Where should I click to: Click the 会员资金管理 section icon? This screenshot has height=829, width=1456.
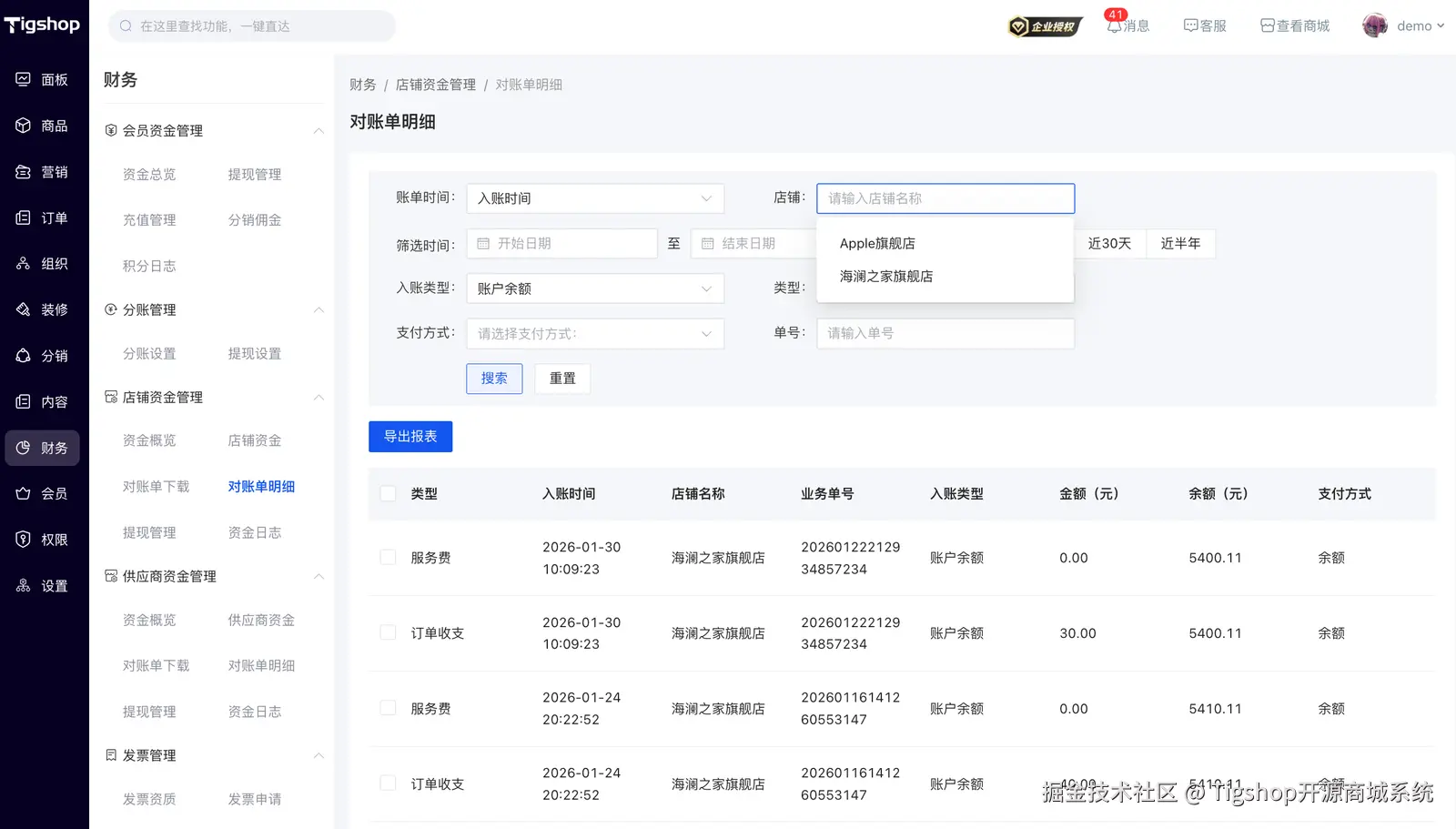111,130
